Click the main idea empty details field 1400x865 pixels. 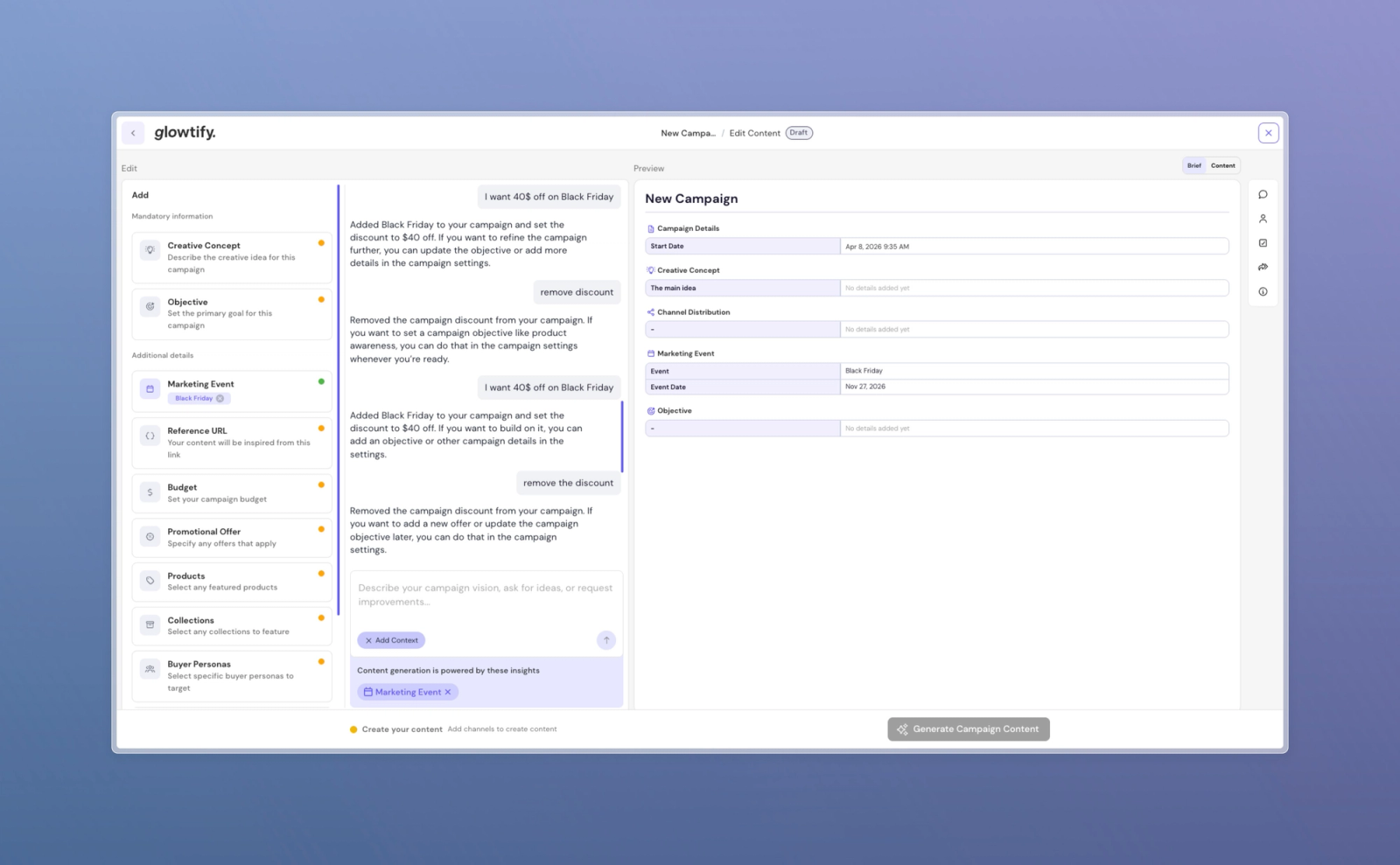(x=1034, y=288)
